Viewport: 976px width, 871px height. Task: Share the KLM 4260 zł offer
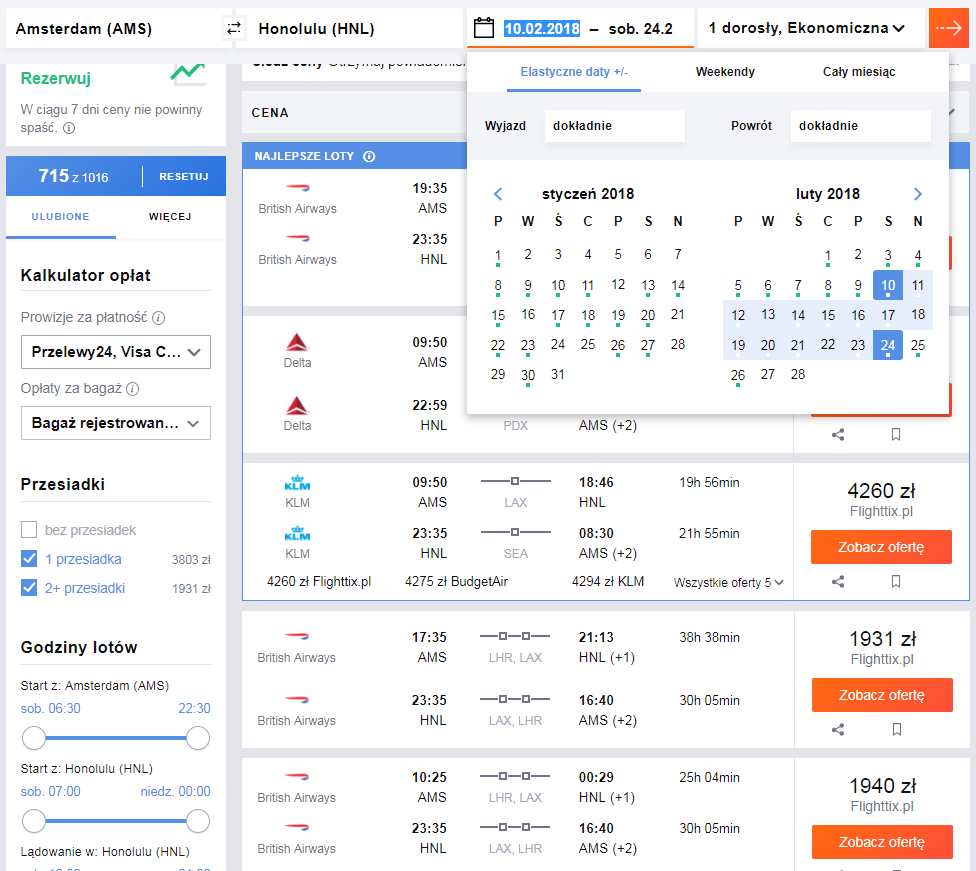tap(838, 581)
